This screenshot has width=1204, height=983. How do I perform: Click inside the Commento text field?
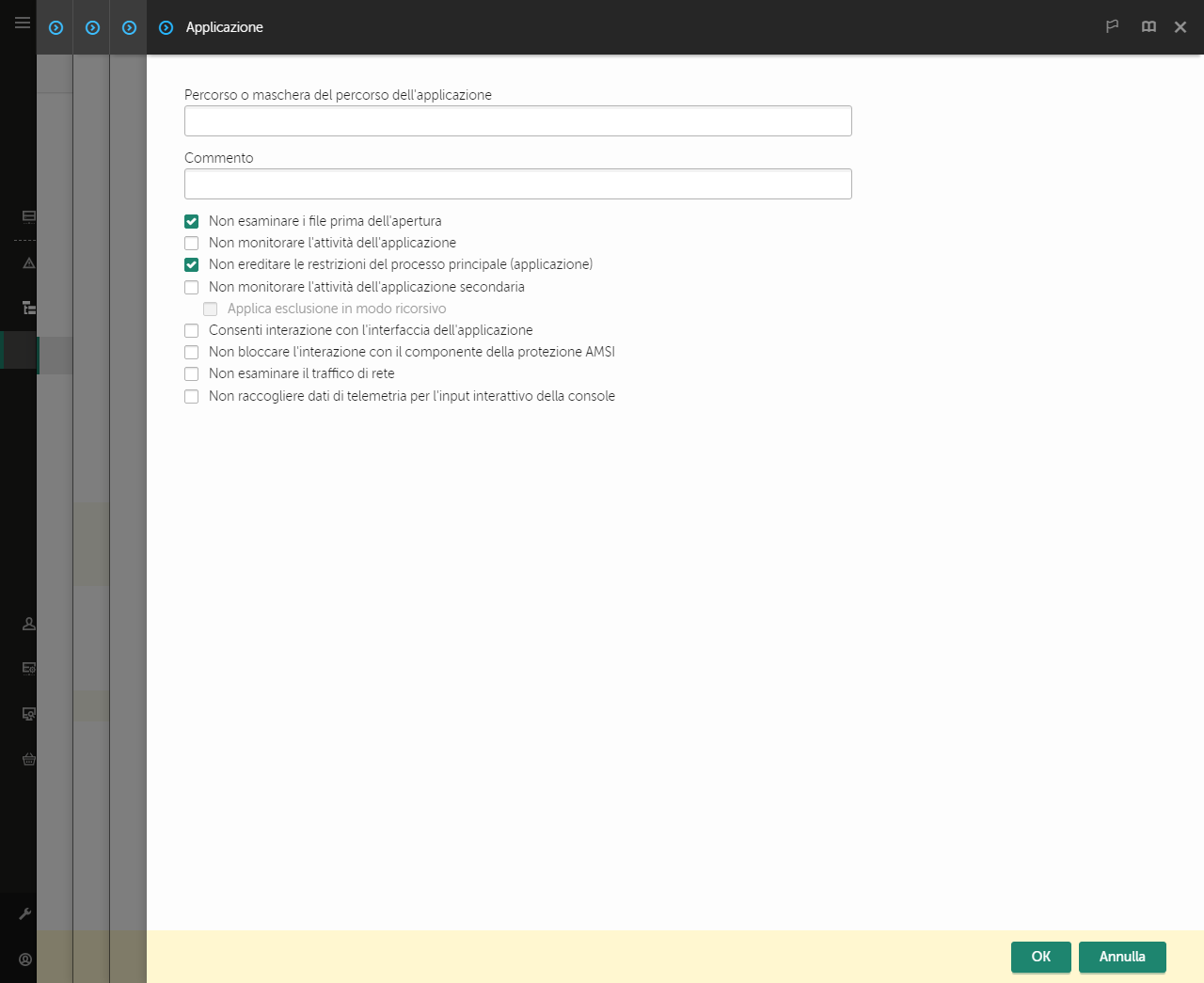[x=517, y=183]
